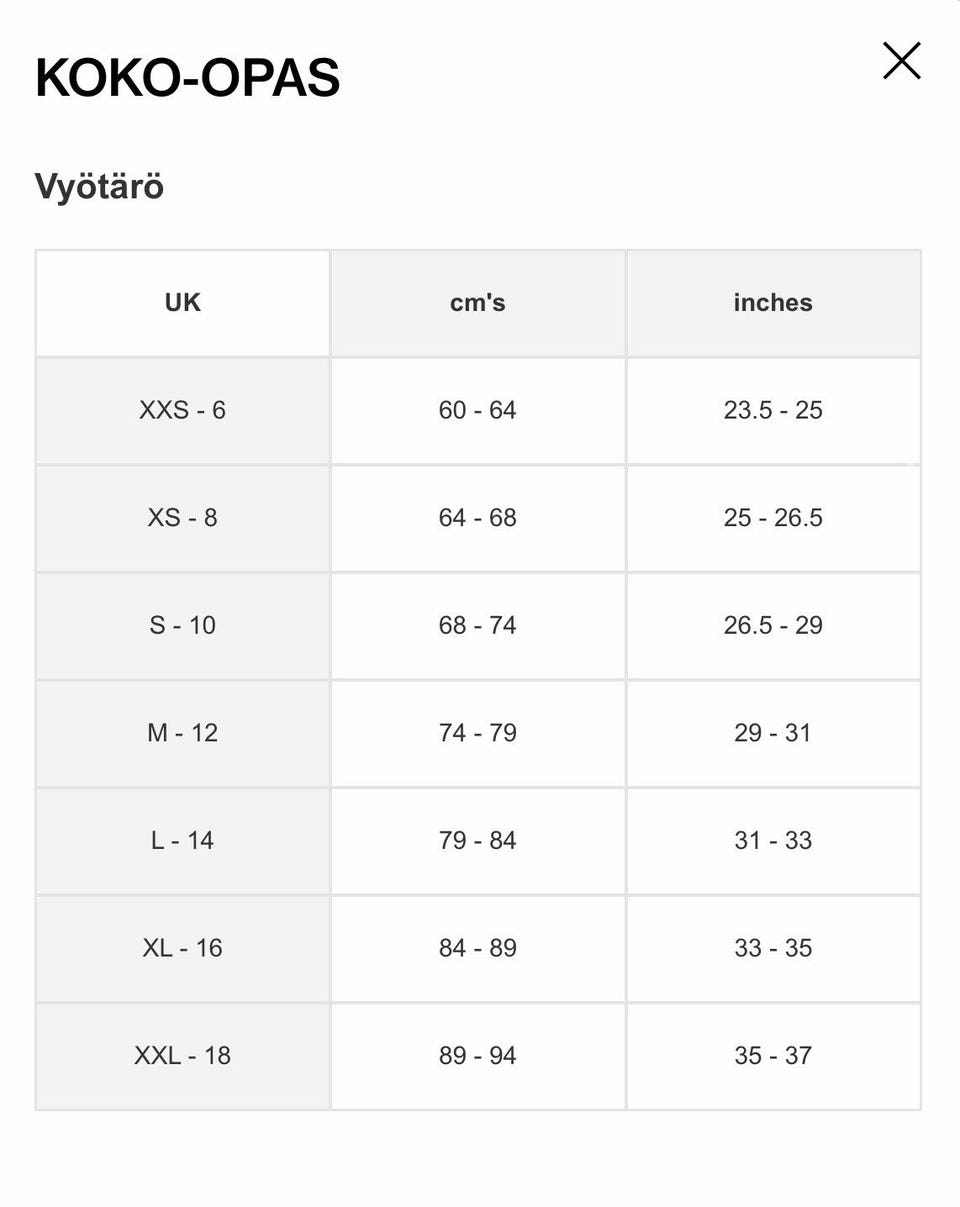Select the 29 - 31 inches cell

(x=773, y=733)
